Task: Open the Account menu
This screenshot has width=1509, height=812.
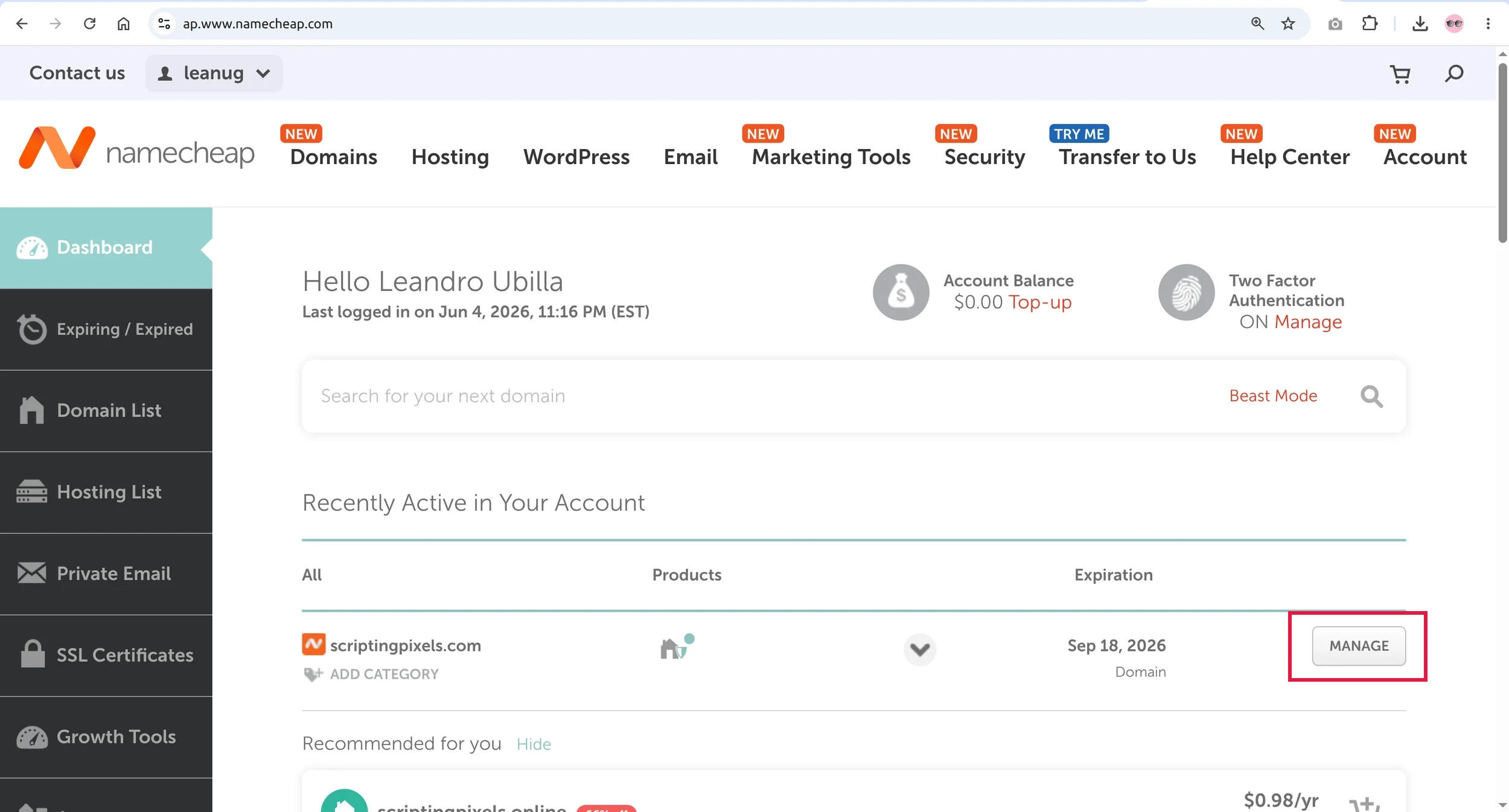Action: tap(1425, 157)
